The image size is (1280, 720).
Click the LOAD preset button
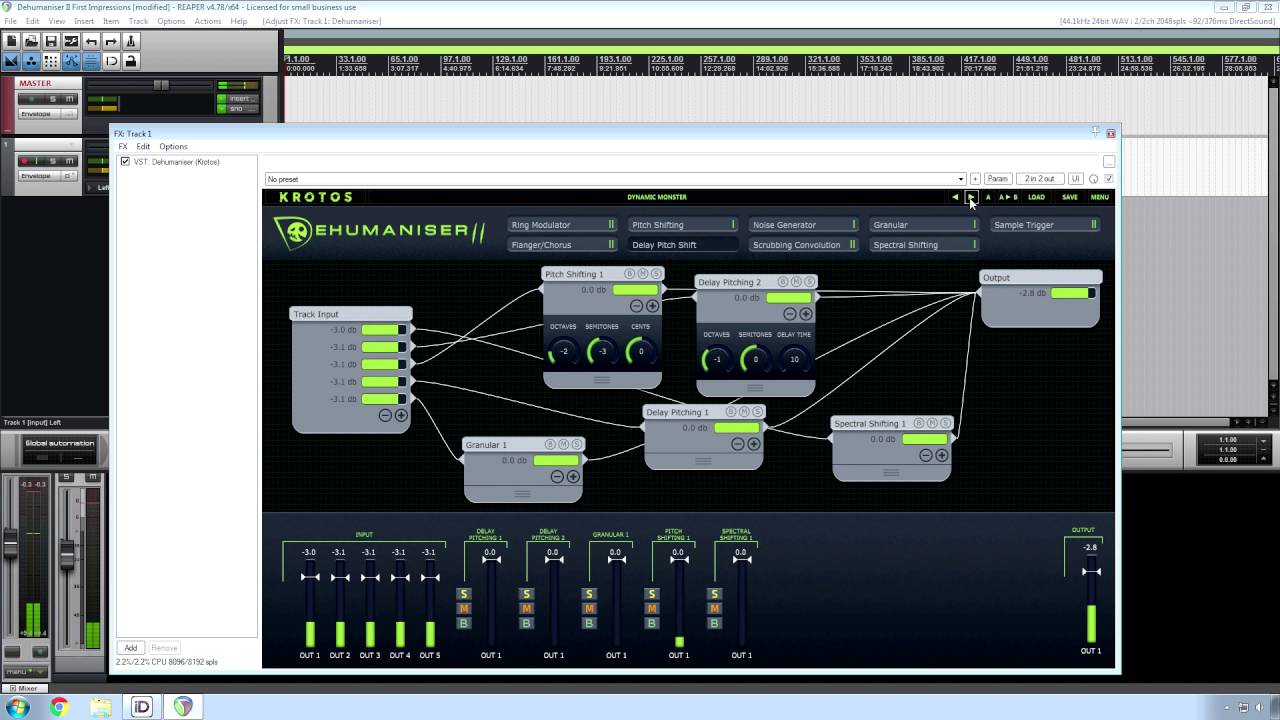1036,197
